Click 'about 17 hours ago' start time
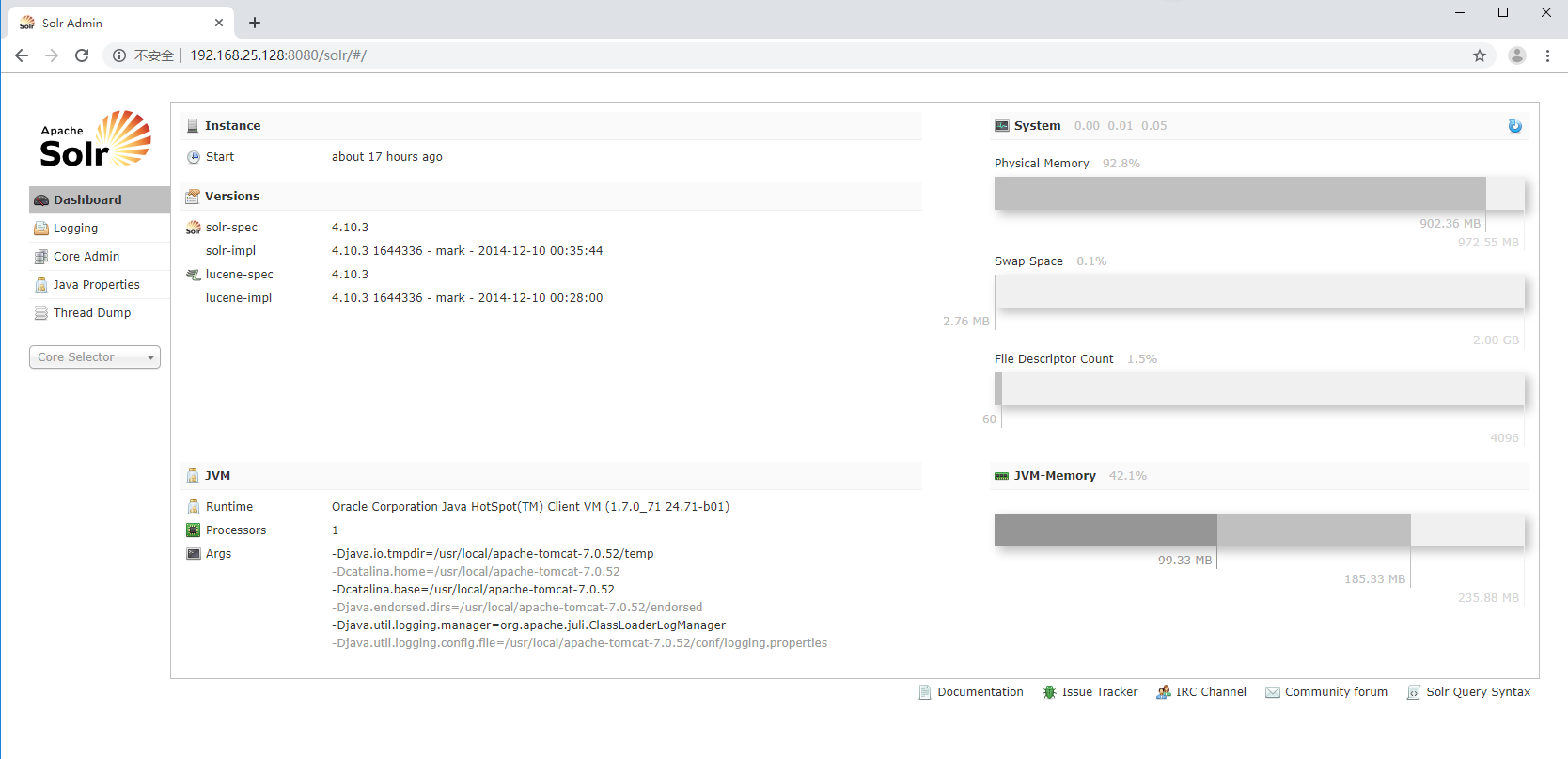1568x759 pixels. (387, 157)
